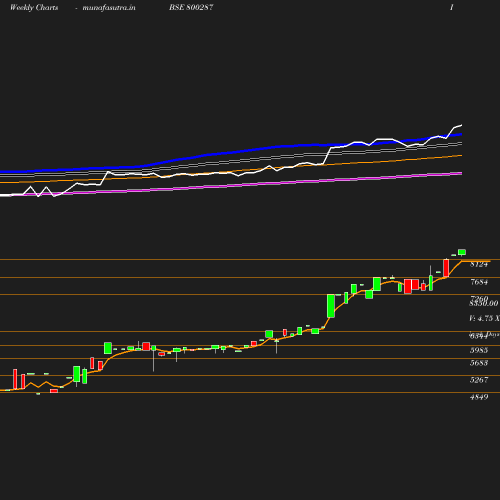500x500 pixels.
Task: Click the 5683 price level label
Action: (x=479, y=363)
